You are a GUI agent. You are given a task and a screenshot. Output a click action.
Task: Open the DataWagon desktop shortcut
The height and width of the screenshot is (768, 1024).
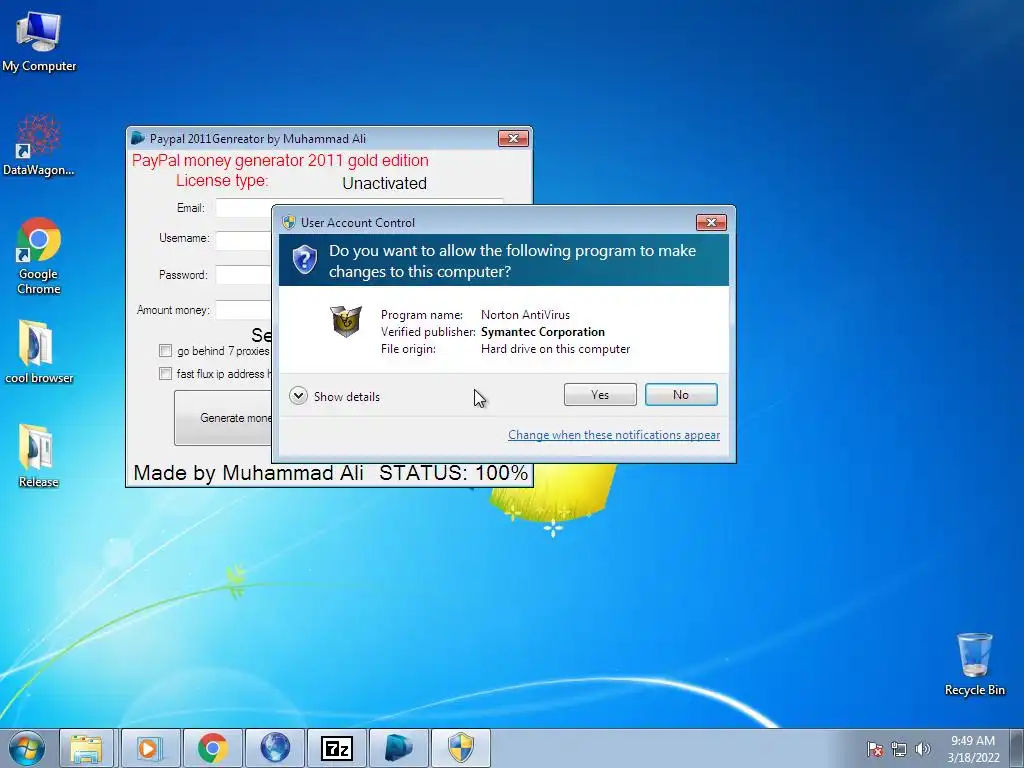click(x=39, y=145)
